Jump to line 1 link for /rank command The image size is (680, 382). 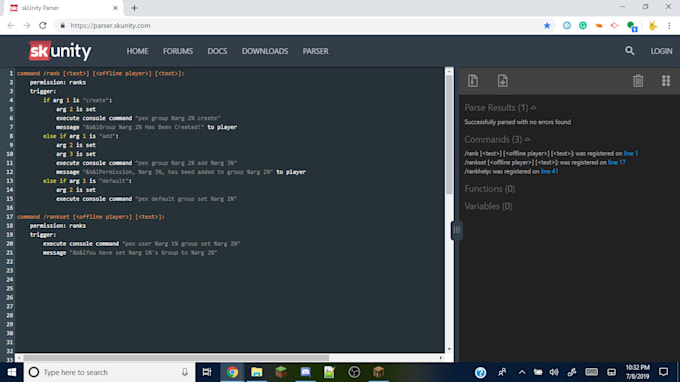point(631,153)
